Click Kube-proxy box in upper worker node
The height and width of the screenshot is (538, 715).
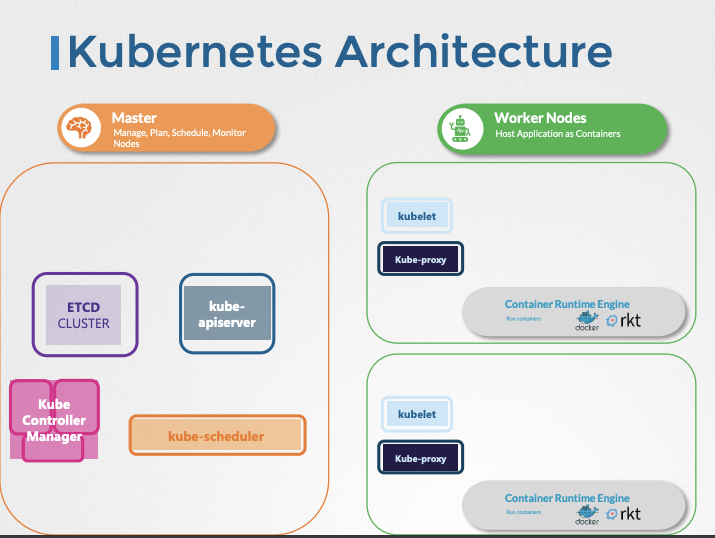[x=420, y=259]
